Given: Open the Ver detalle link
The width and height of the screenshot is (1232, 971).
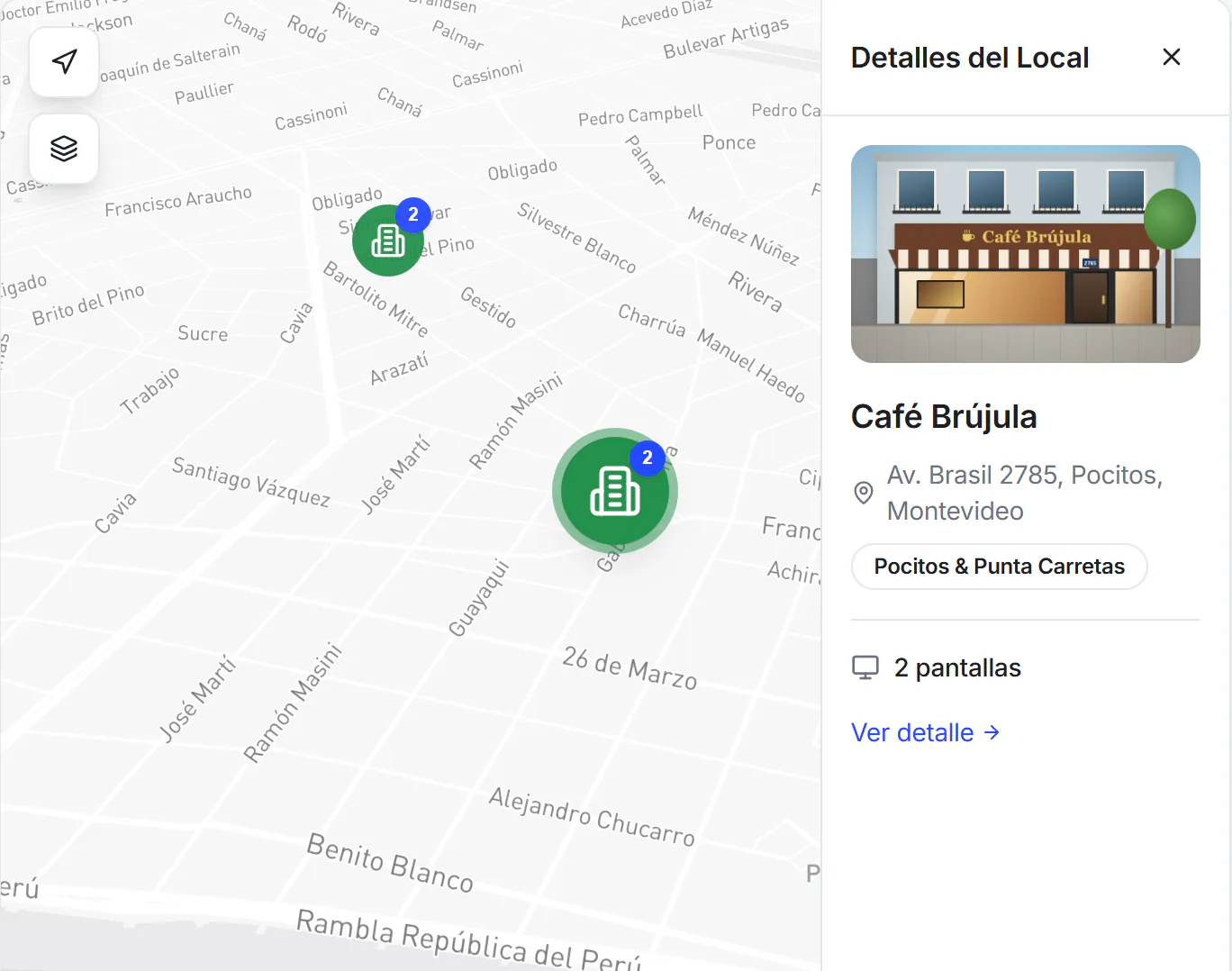Looking at the screenshot, I should [x=926, y=732].
